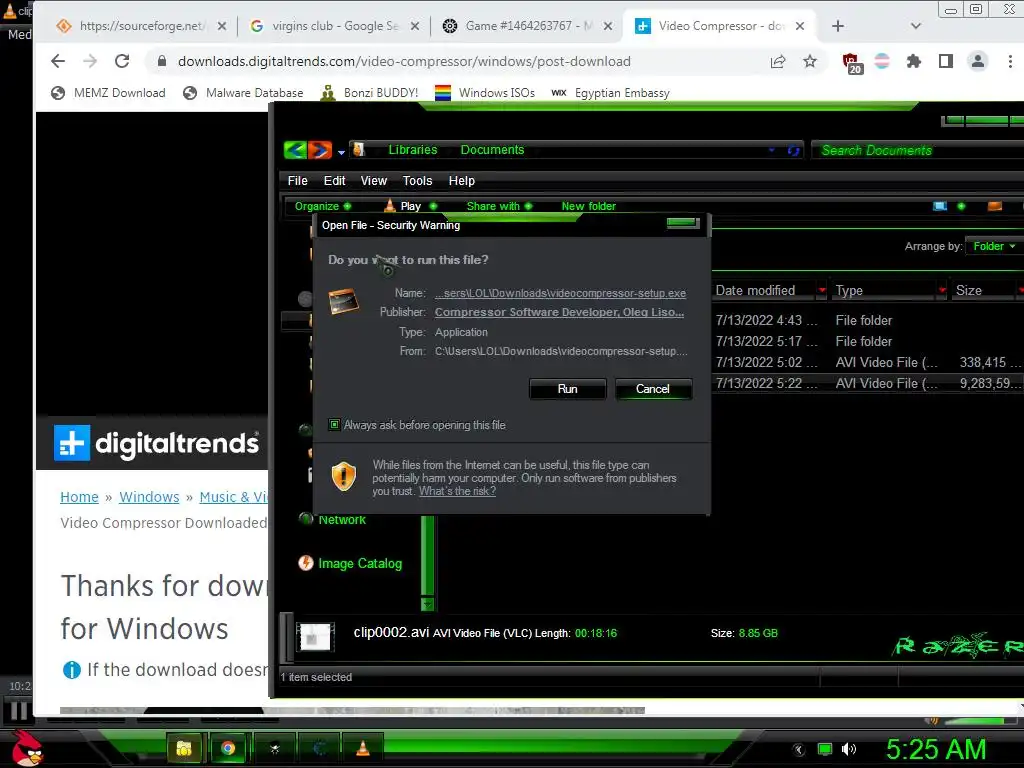The width and height of the screenshot is (1024, 768).
Task: Click the Chrome address bar URL
Action: click(404, 61)
